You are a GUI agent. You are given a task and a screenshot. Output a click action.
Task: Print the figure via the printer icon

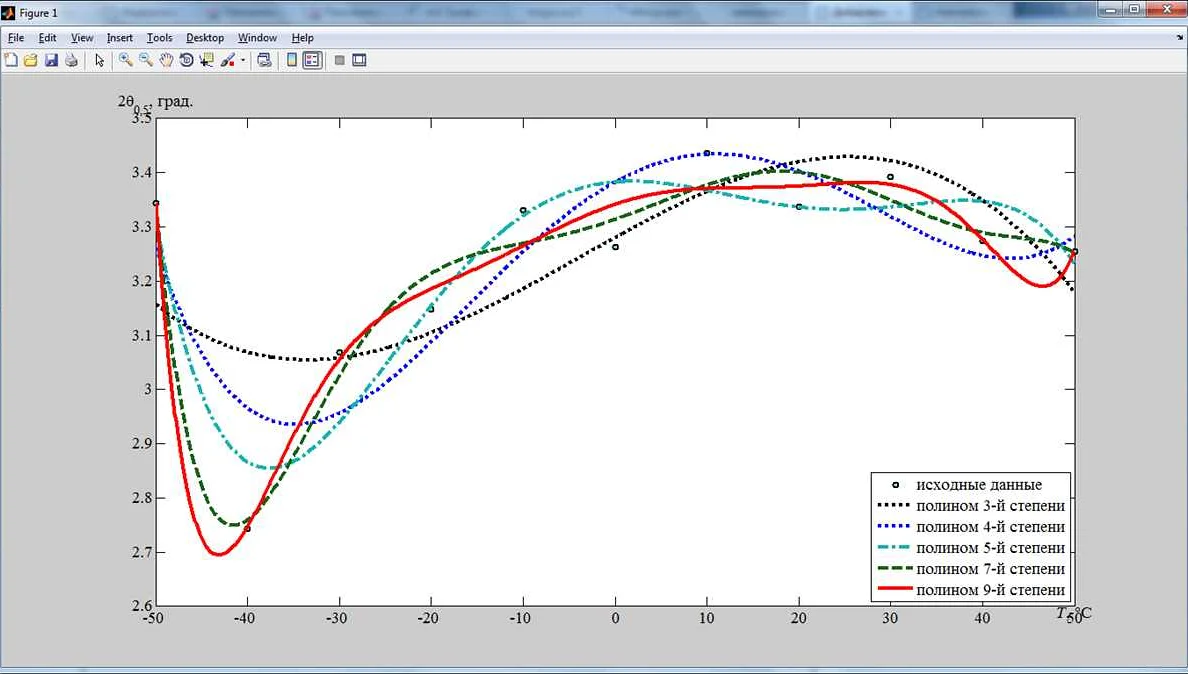71,60
